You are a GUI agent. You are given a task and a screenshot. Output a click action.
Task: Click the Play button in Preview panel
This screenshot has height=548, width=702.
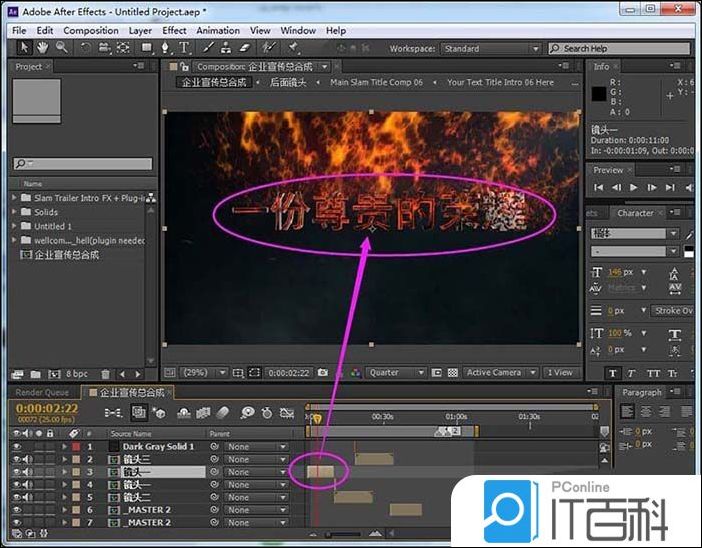coord(633,187)
